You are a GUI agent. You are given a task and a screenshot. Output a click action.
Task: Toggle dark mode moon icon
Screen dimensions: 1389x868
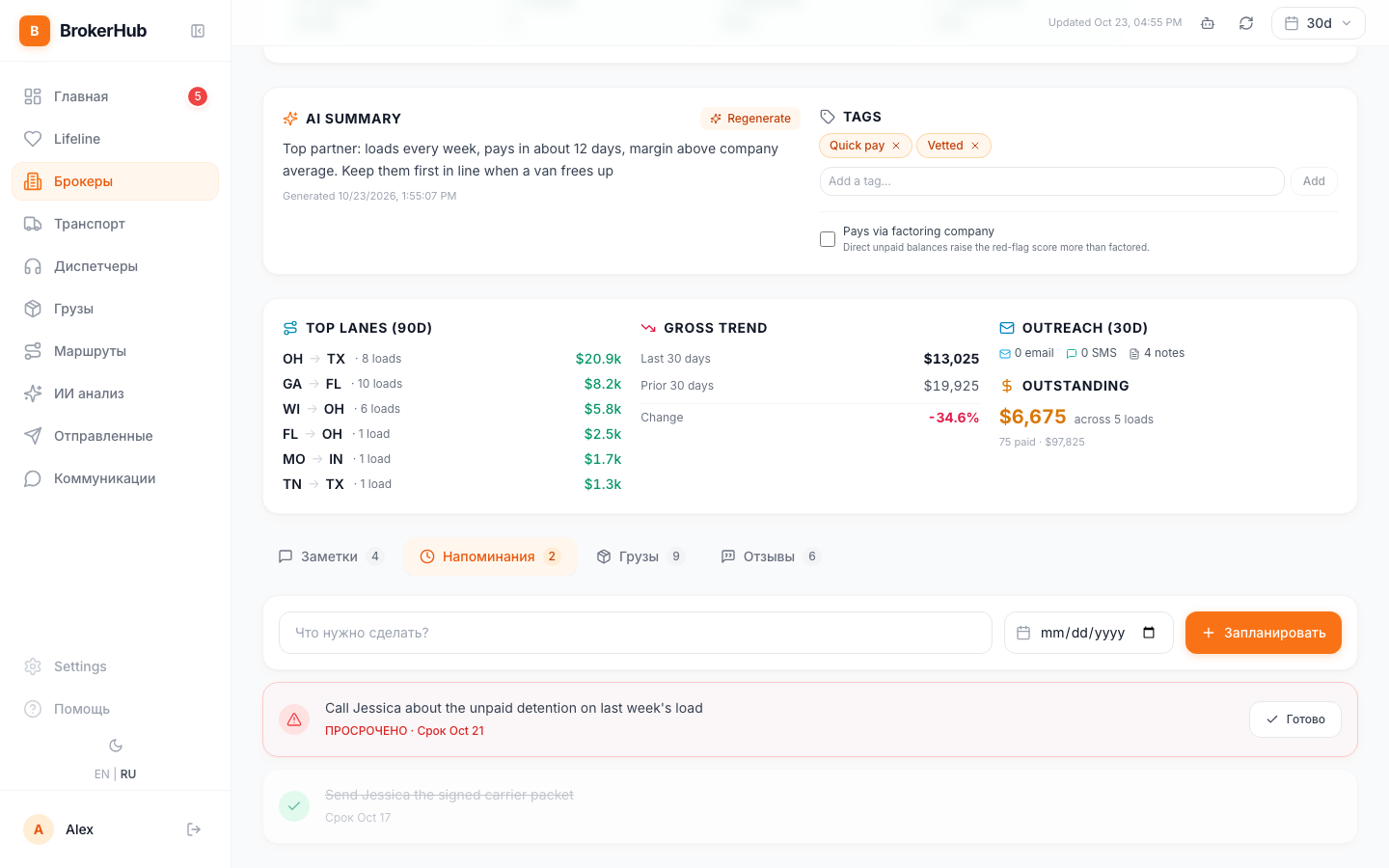click(116, 746)
